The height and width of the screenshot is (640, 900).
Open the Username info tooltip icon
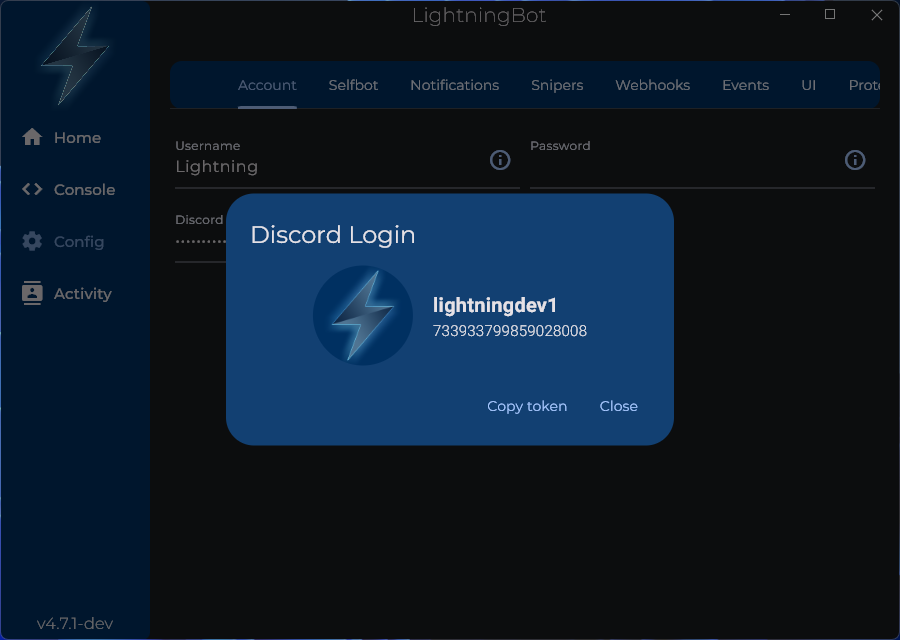500,160
